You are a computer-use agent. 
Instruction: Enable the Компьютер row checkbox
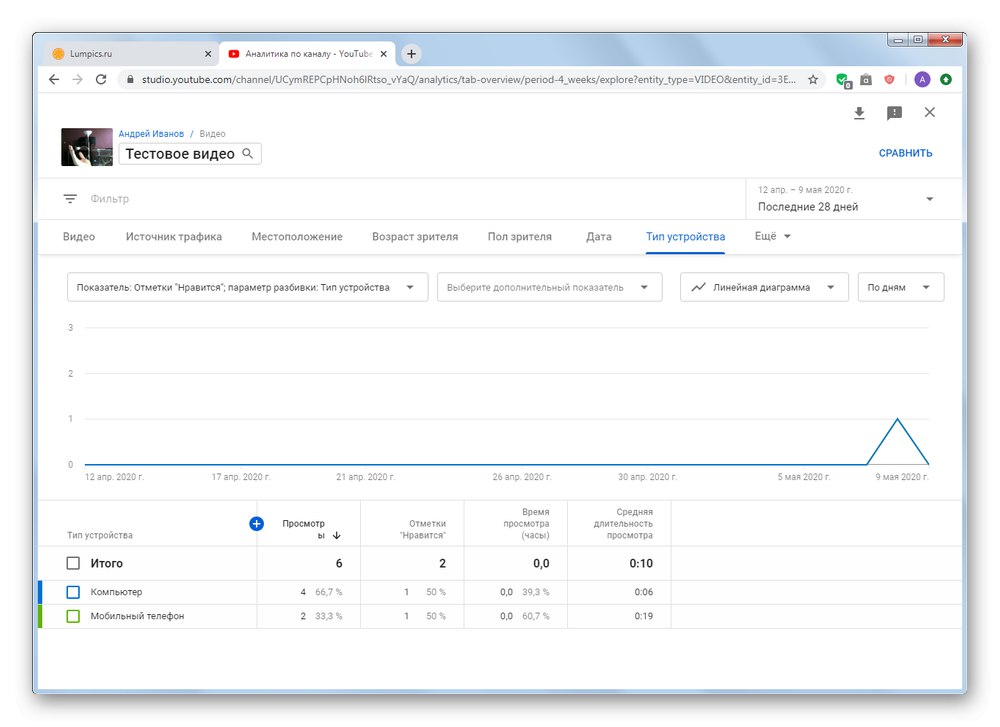[72, 591]
